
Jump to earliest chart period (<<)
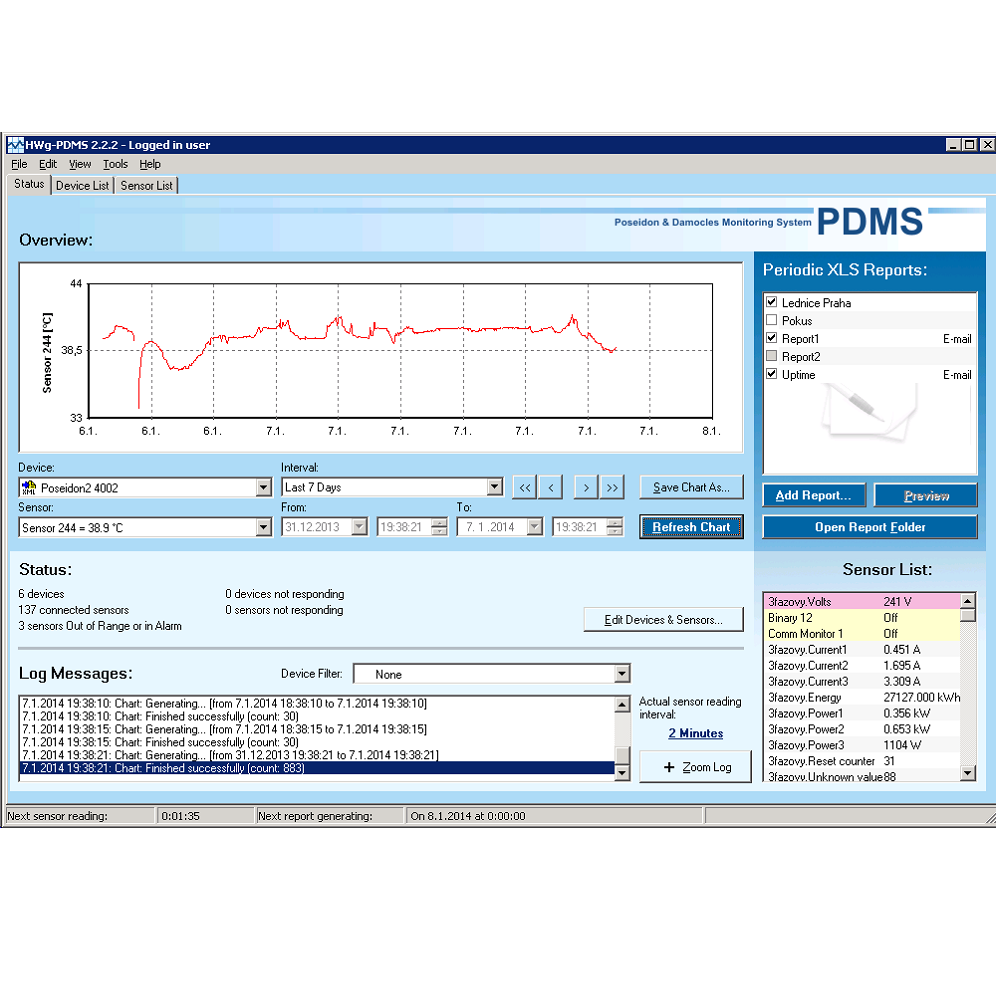click(524, 487)
